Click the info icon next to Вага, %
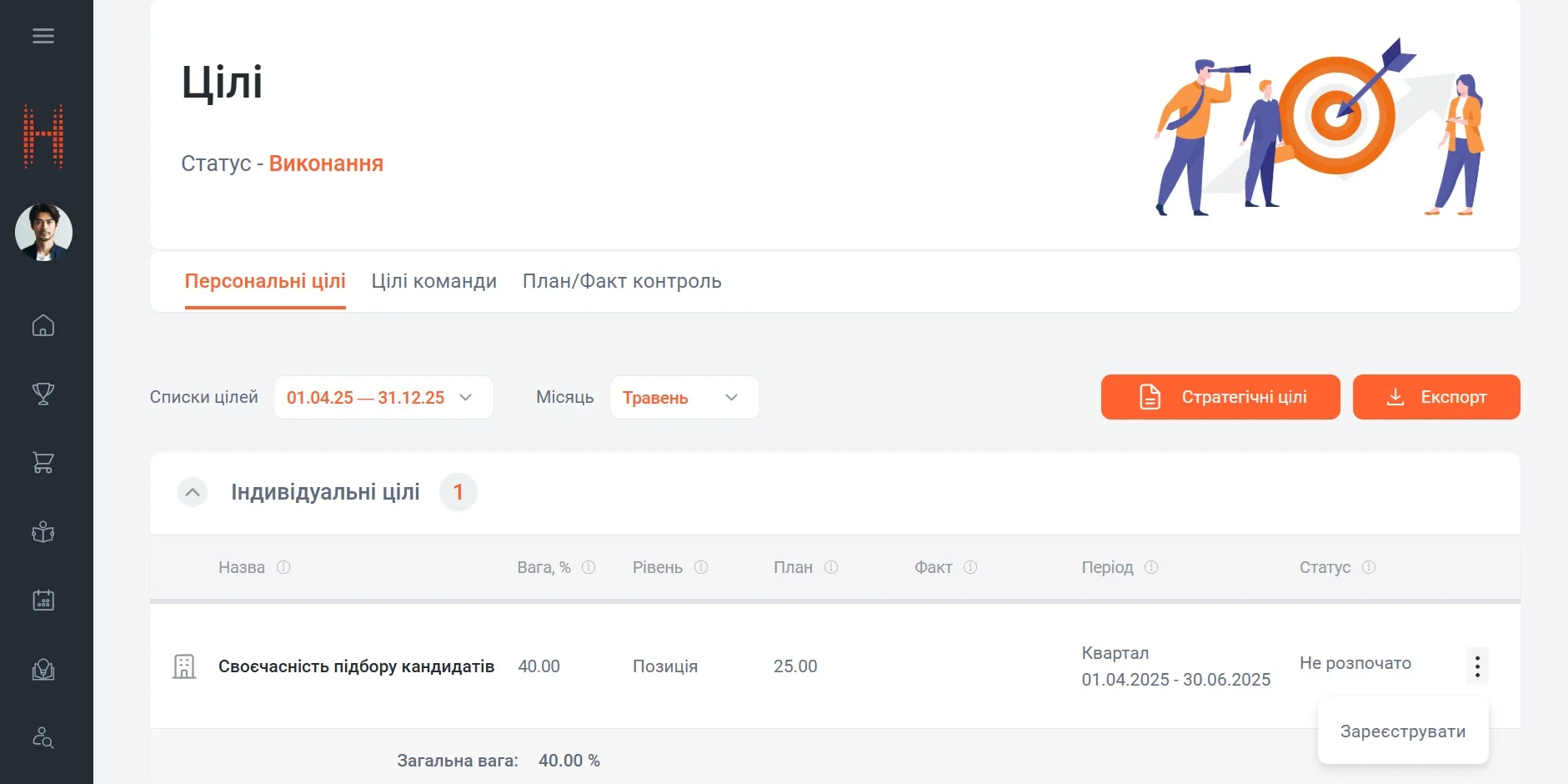The height and width of the screenshot is (784, 1568). coord(589,567)
